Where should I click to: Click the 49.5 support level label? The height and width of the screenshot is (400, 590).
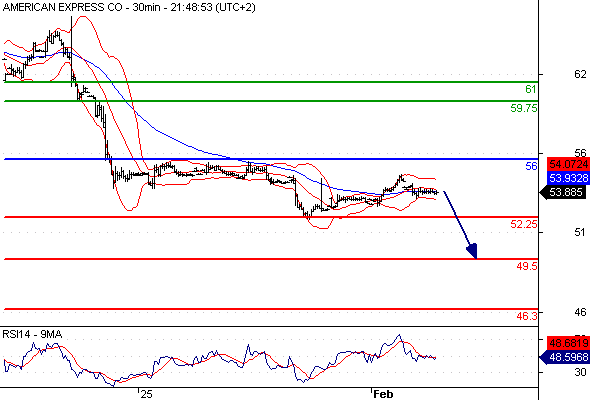pos(527,266)
